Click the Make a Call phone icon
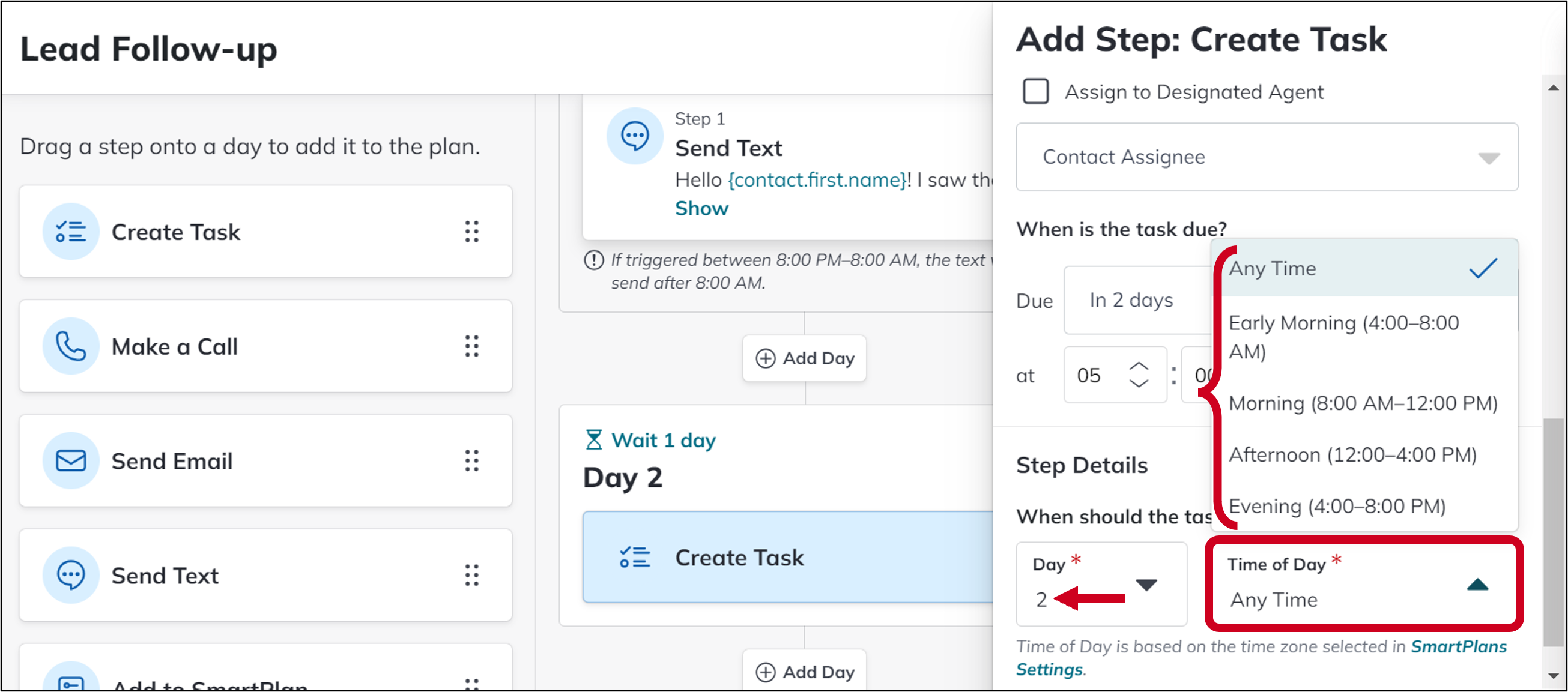The image size is (1568, 692). [x=71, y=346]
